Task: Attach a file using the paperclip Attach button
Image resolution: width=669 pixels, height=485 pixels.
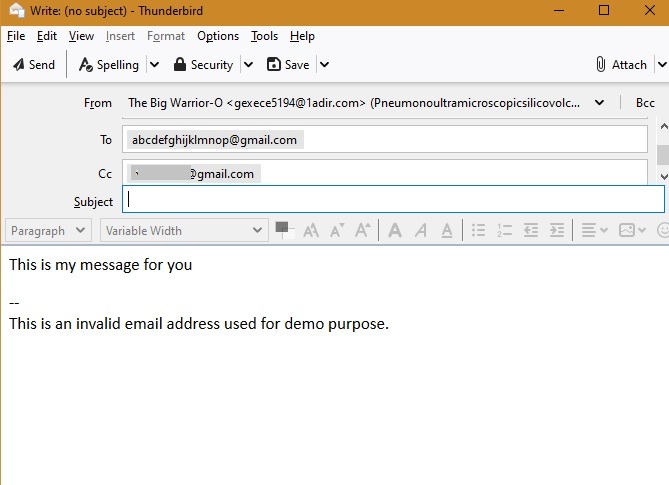Action: 622,65
